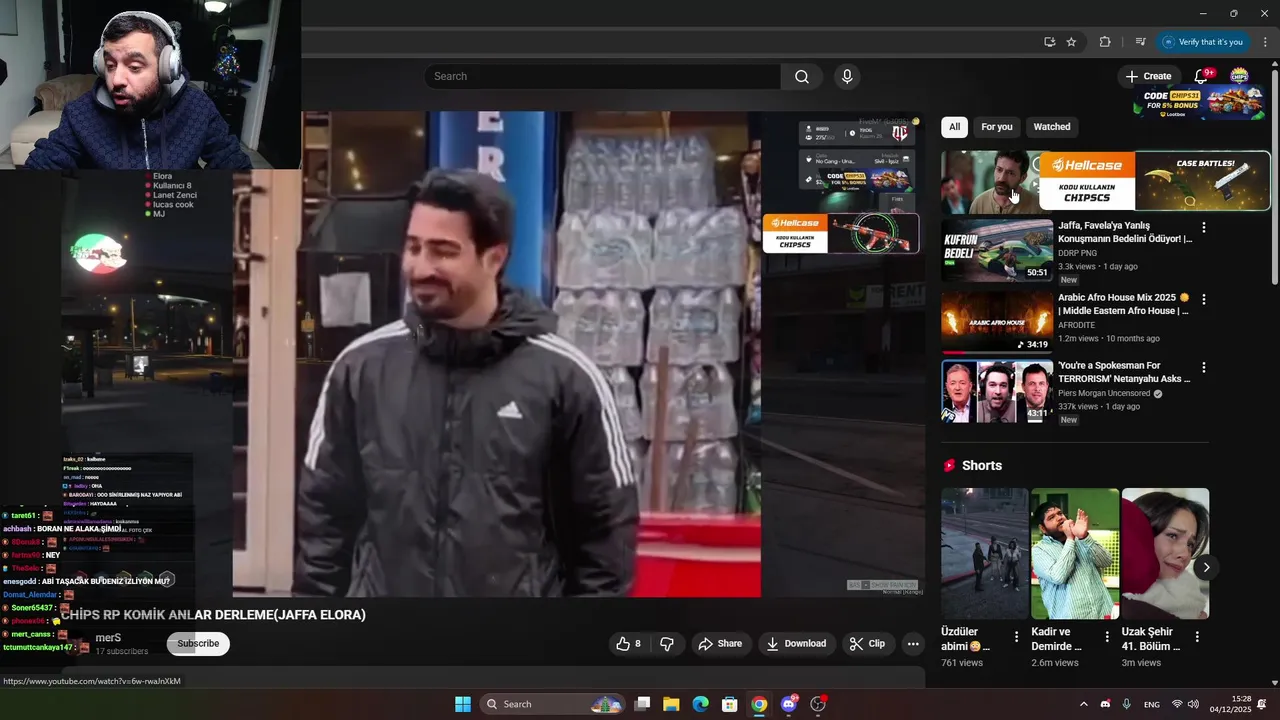Download the video

tap(797, 644)
